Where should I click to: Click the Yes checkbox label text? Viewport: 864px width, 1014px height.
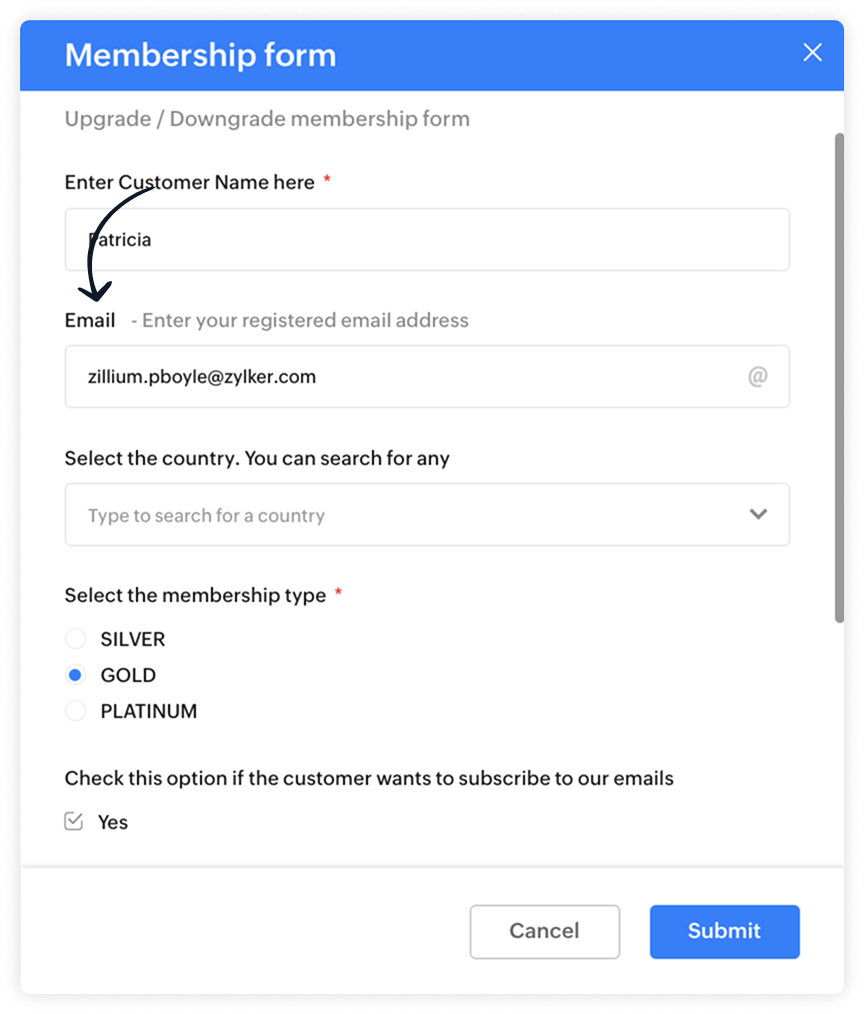[x=113, y=822]
